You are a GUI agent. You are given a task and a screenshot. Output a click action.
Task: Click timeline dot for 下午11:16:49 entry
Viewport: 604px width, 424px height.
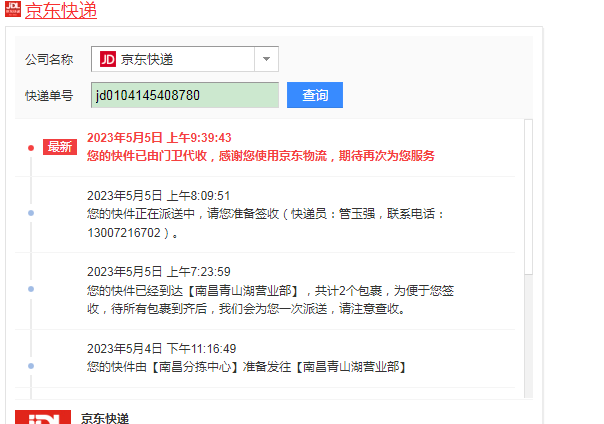(x=31, y=366)
